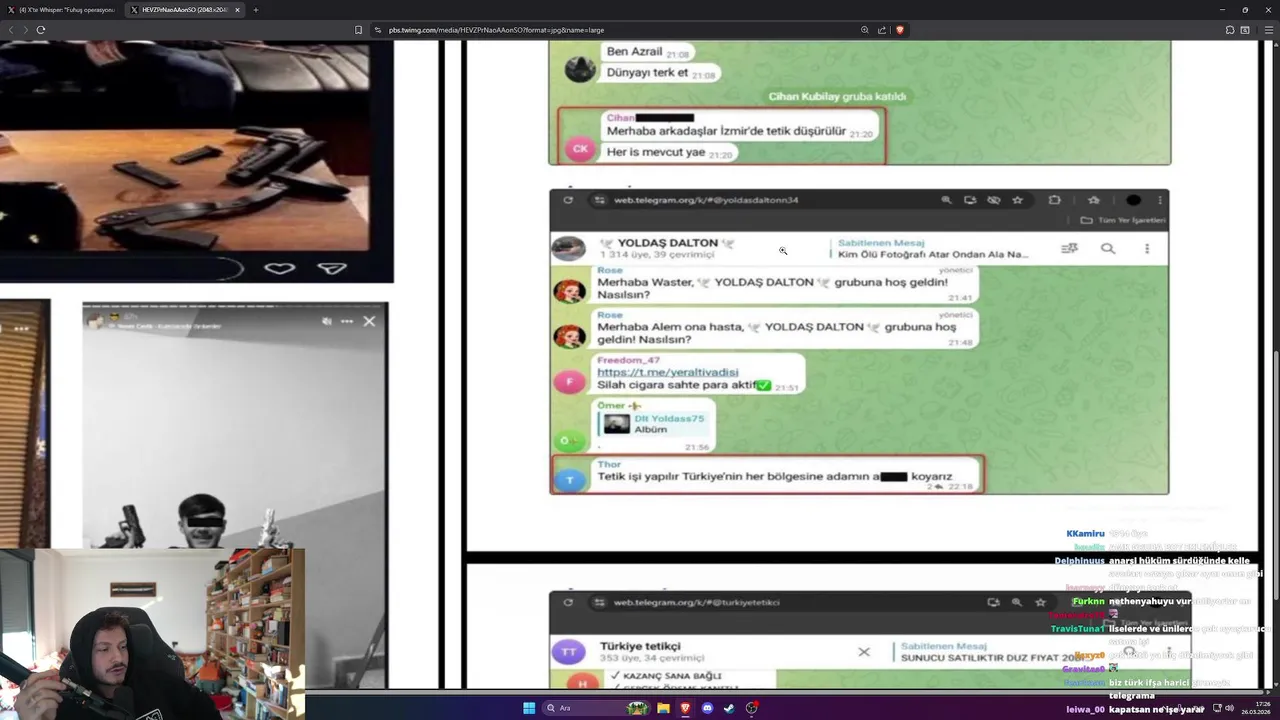
Task: Open File Explorer from the taskbar
Action: (663, 708)
